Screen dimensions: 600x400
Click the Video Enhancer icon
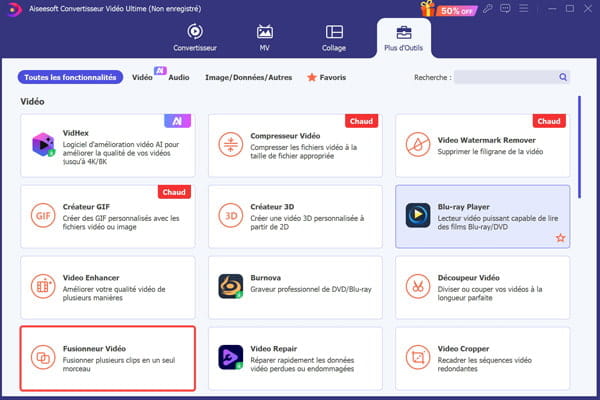pos(44,286)
